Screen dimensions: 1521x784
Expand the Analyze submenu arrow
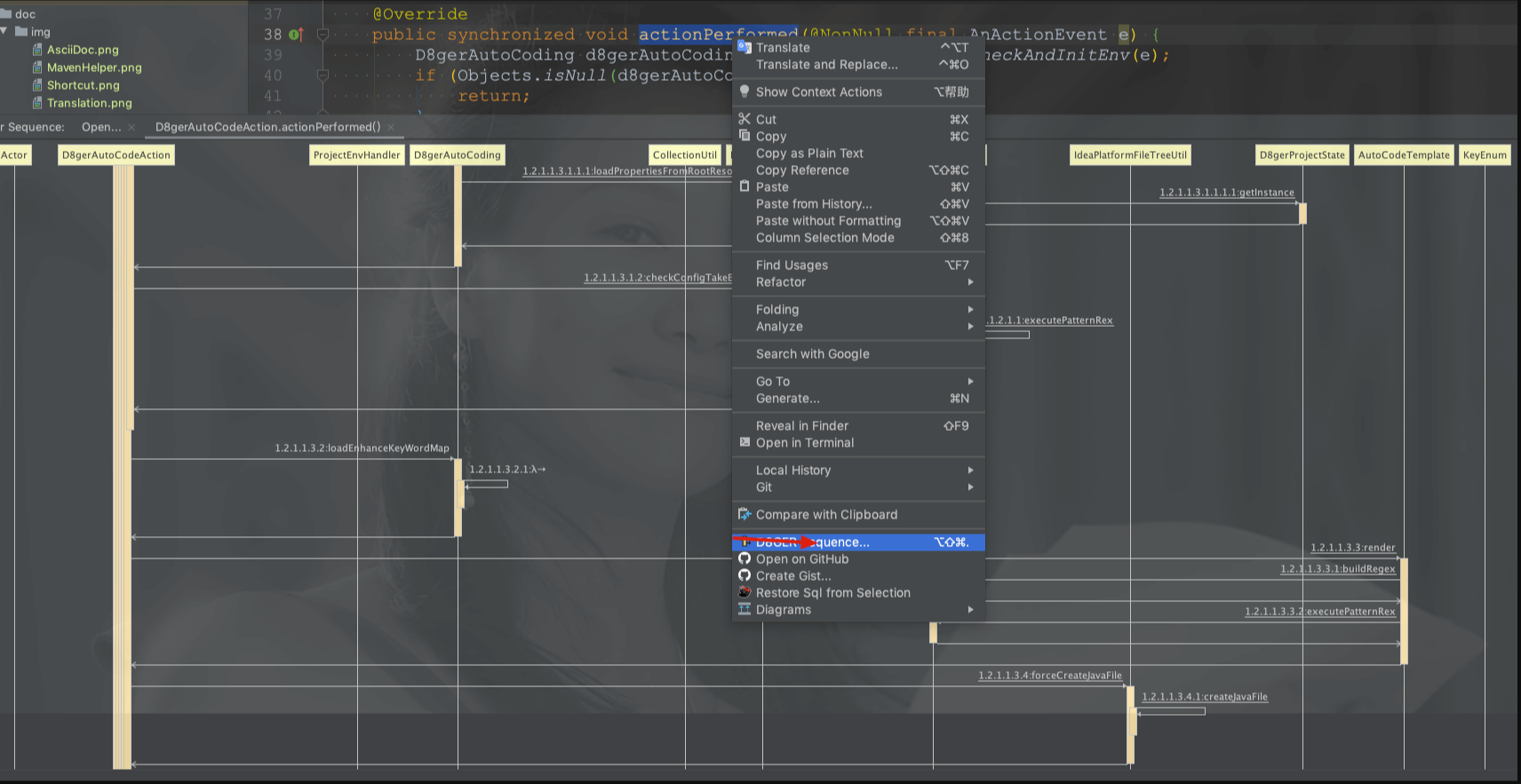(x=970, y=327)
